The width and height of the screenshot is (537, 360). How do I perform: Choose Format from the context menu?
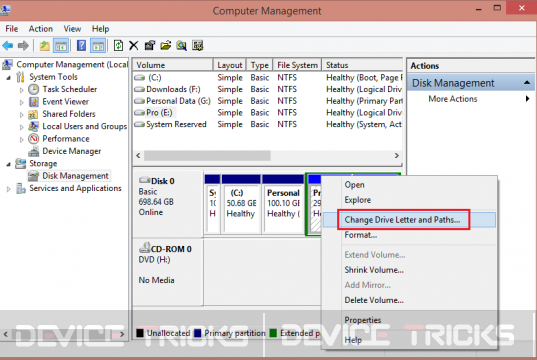coord(409,235)
